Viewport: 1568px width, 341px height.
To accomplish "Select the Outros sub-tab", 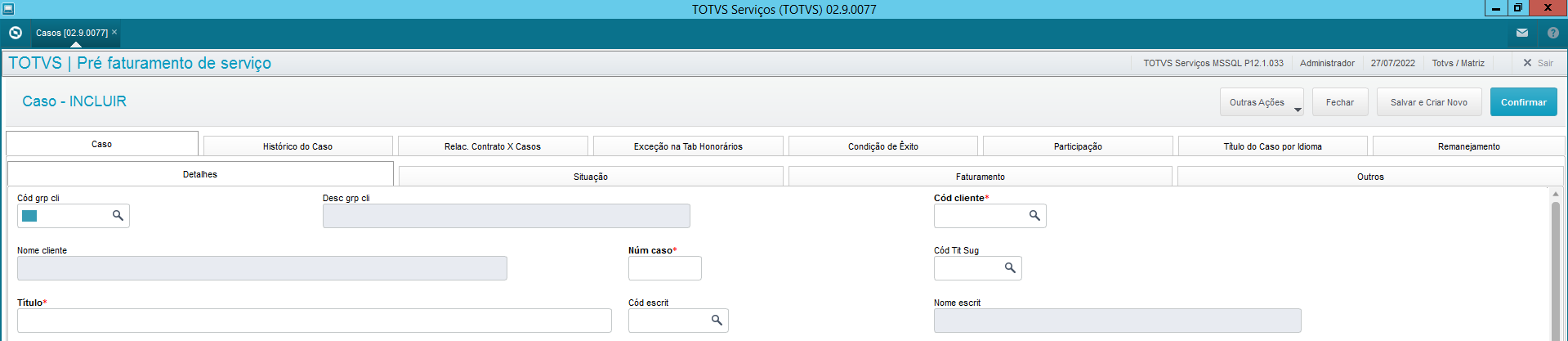I will click(x=1370, y=177).
